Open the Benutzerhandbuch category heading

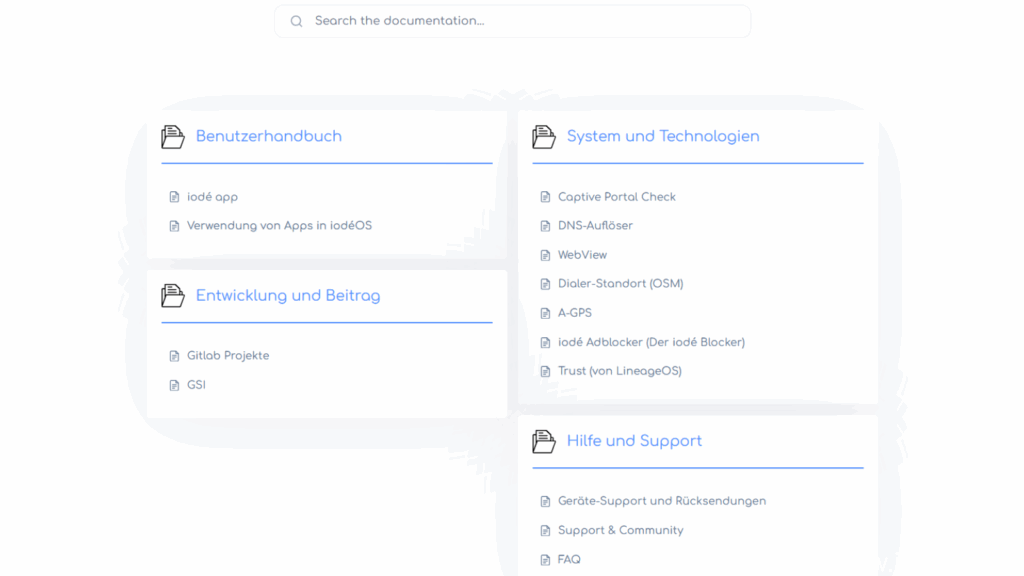(x=268, y=136)
